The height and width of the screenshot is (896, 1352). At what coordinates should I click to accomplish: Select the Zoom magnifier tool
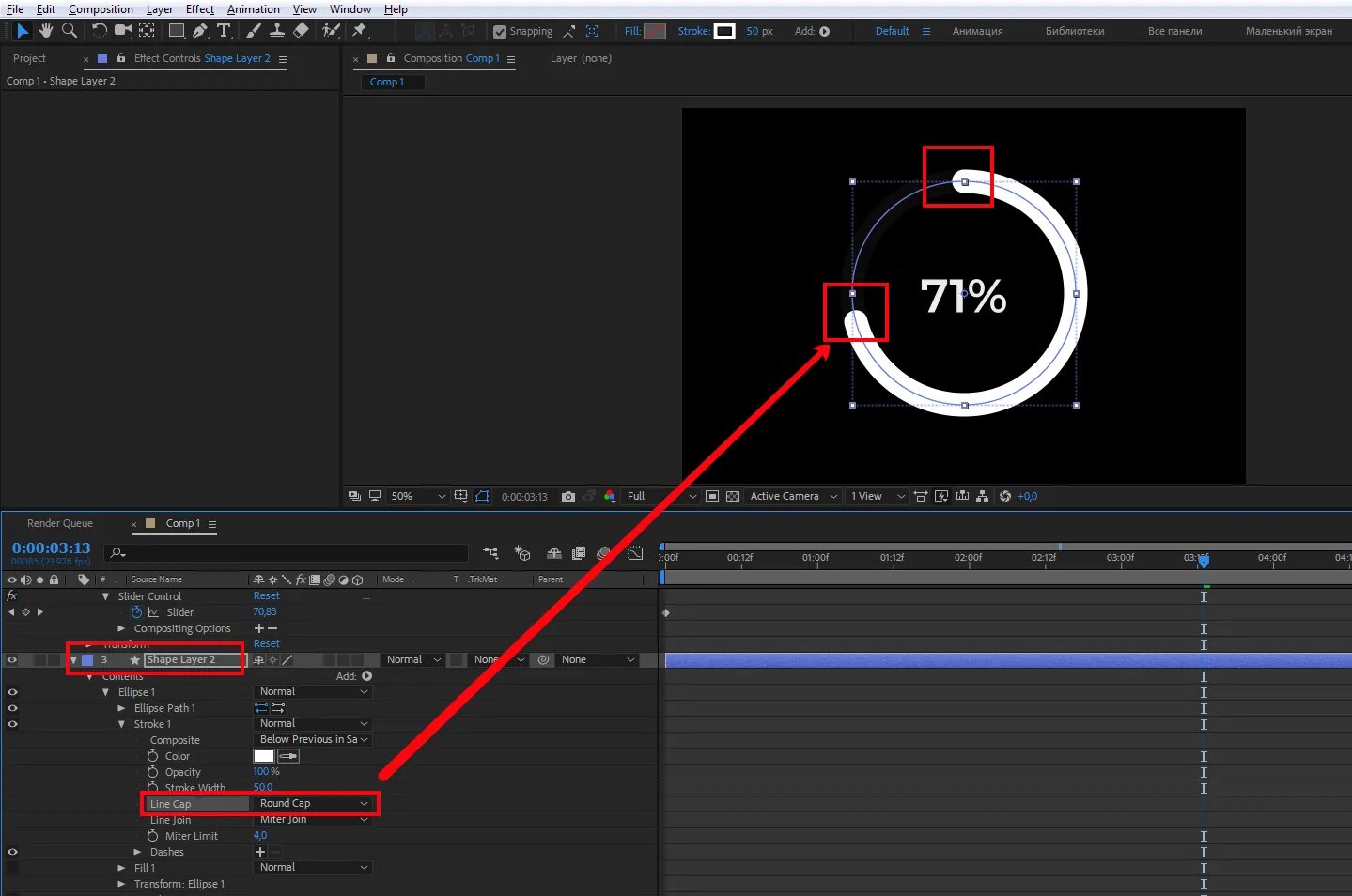[x=69, y=31]
